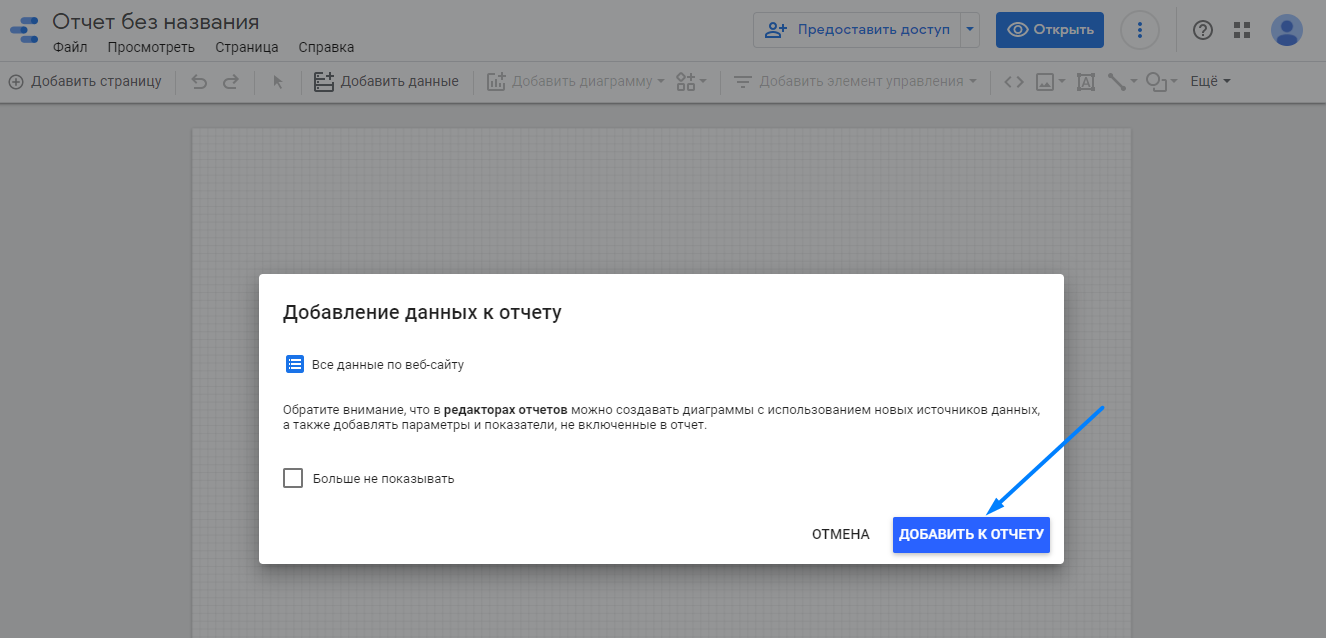Screen dimensions: 1326x638
Task: Open the three-dot more options menu
Action: (1139, 30)
